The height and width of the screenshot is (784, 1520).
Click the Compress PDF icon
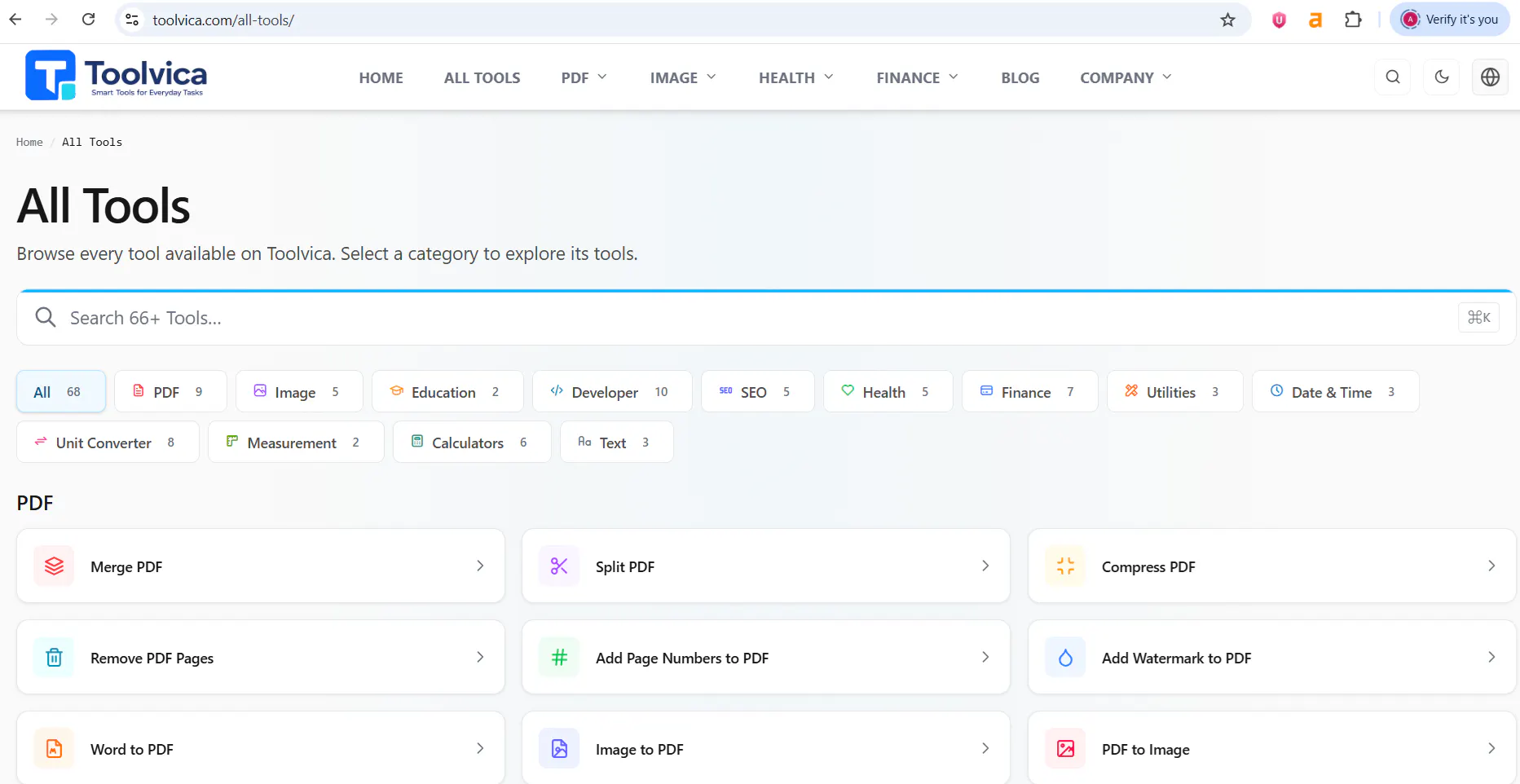point(1065,566)
